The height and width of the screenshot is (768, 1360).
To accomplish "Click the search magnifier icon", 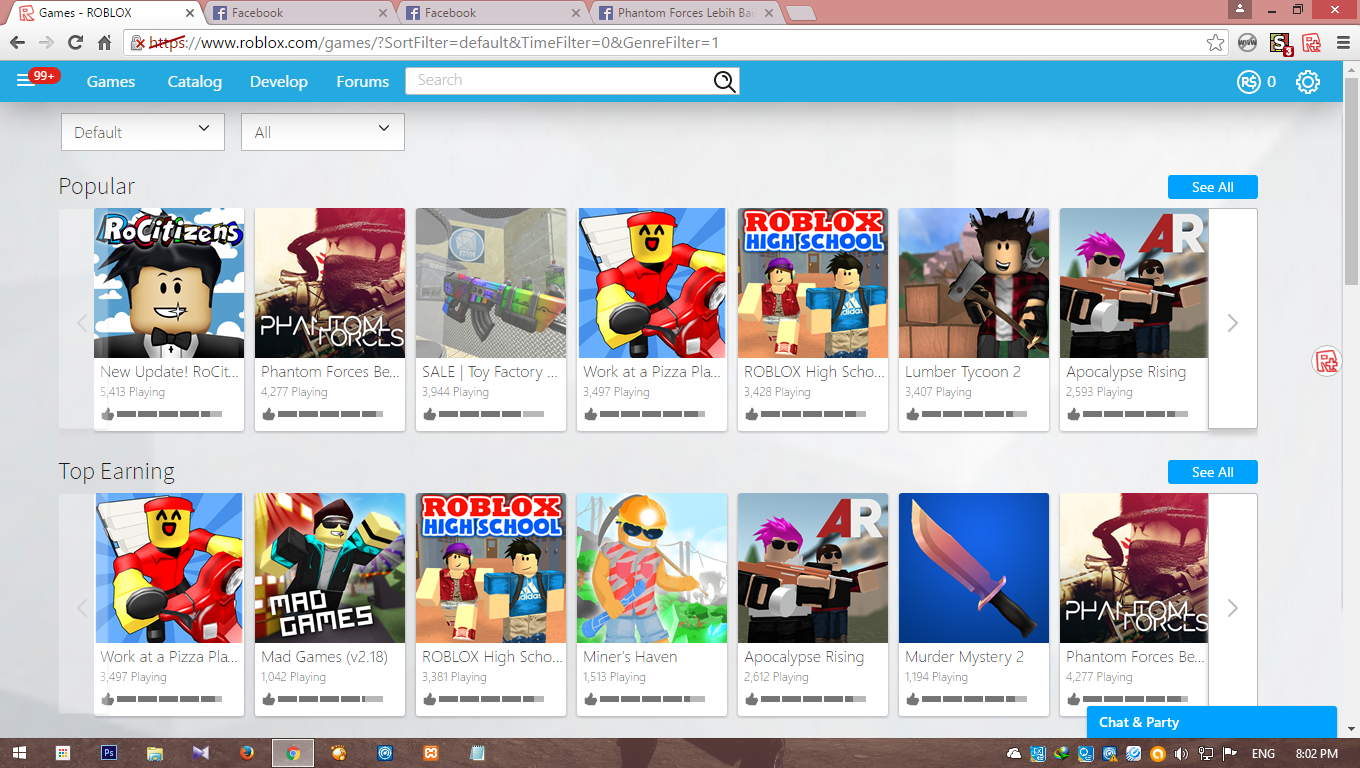I will 725,82.
